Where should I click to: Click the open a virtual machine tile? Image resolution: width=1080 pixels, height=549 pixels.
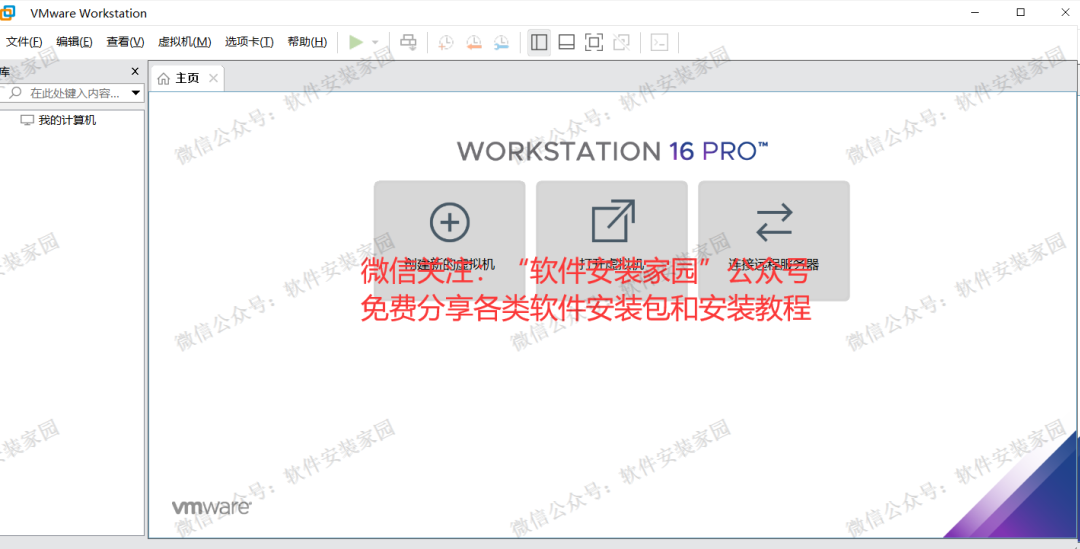pos(612,240)
